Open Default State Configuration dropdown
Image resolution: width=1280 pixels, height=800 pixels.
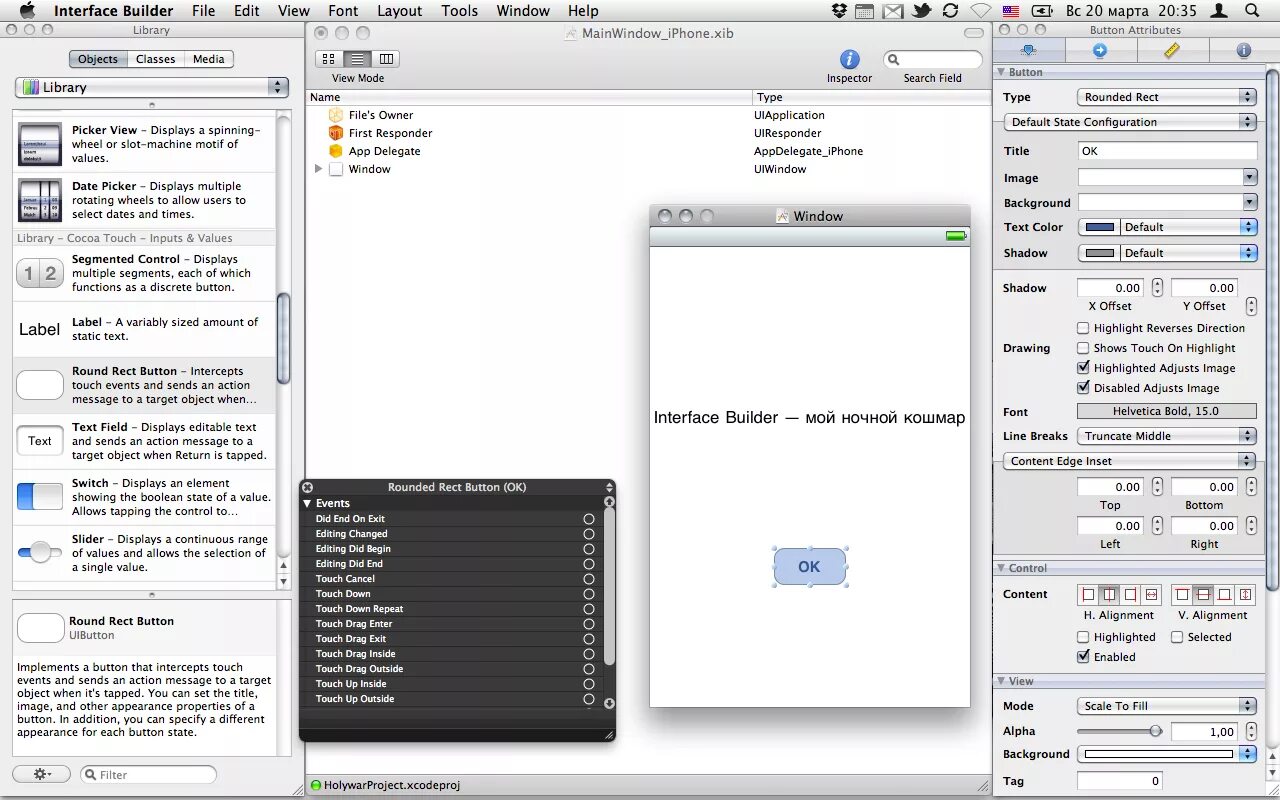tap(1130, 122)
